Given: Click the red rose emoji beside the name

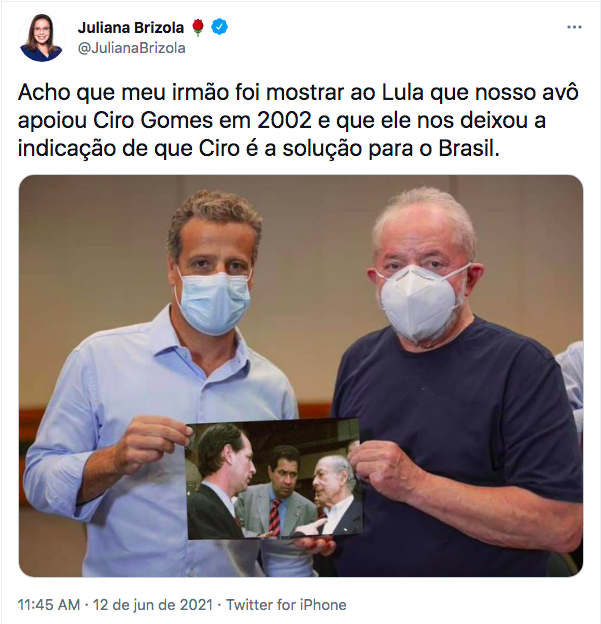Looking at the screenshot, I should click(x=198, y=27).
